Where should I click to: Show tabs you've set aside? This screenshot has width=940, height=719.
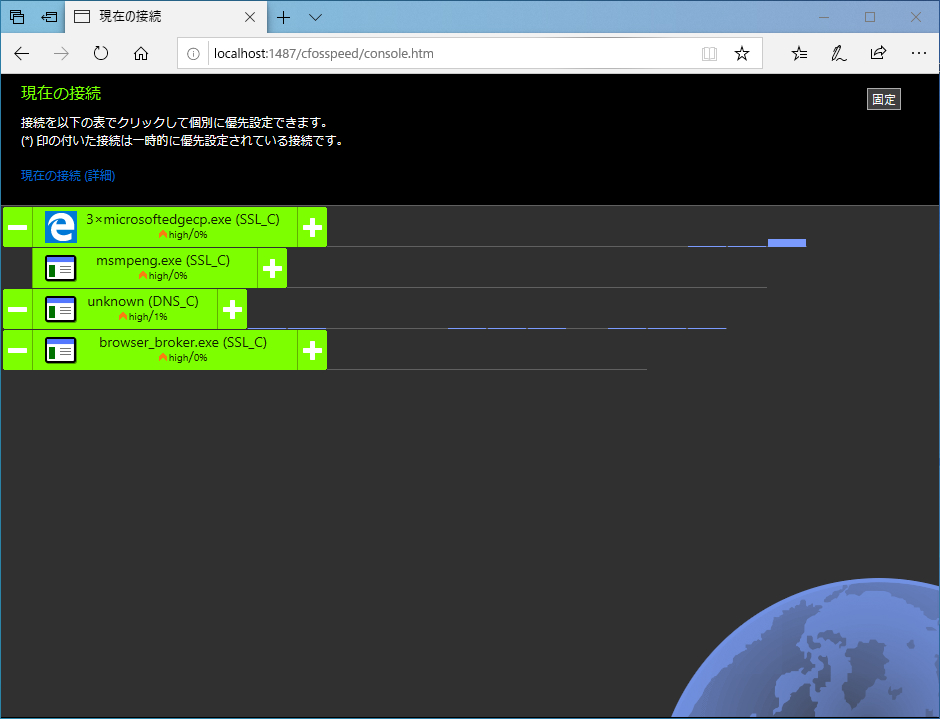[x=17, y=17]
